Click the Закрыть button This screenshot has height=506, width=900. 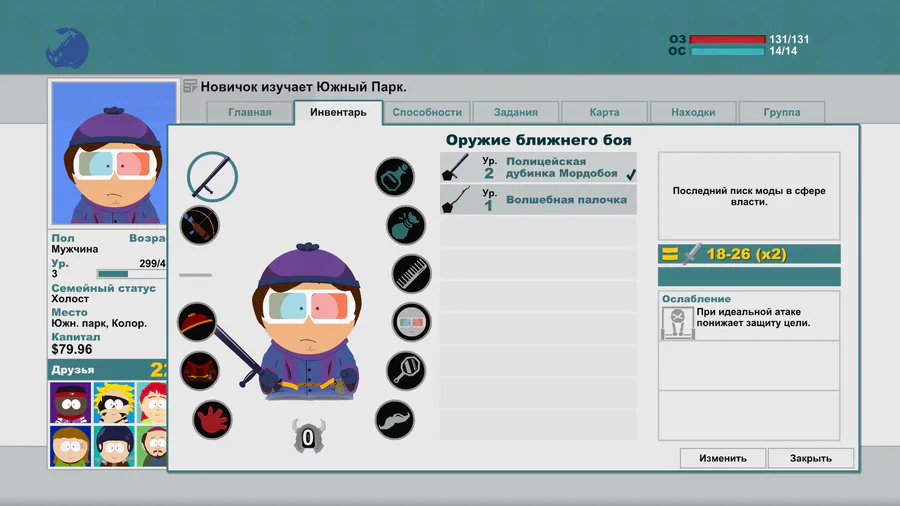[810, 458]
